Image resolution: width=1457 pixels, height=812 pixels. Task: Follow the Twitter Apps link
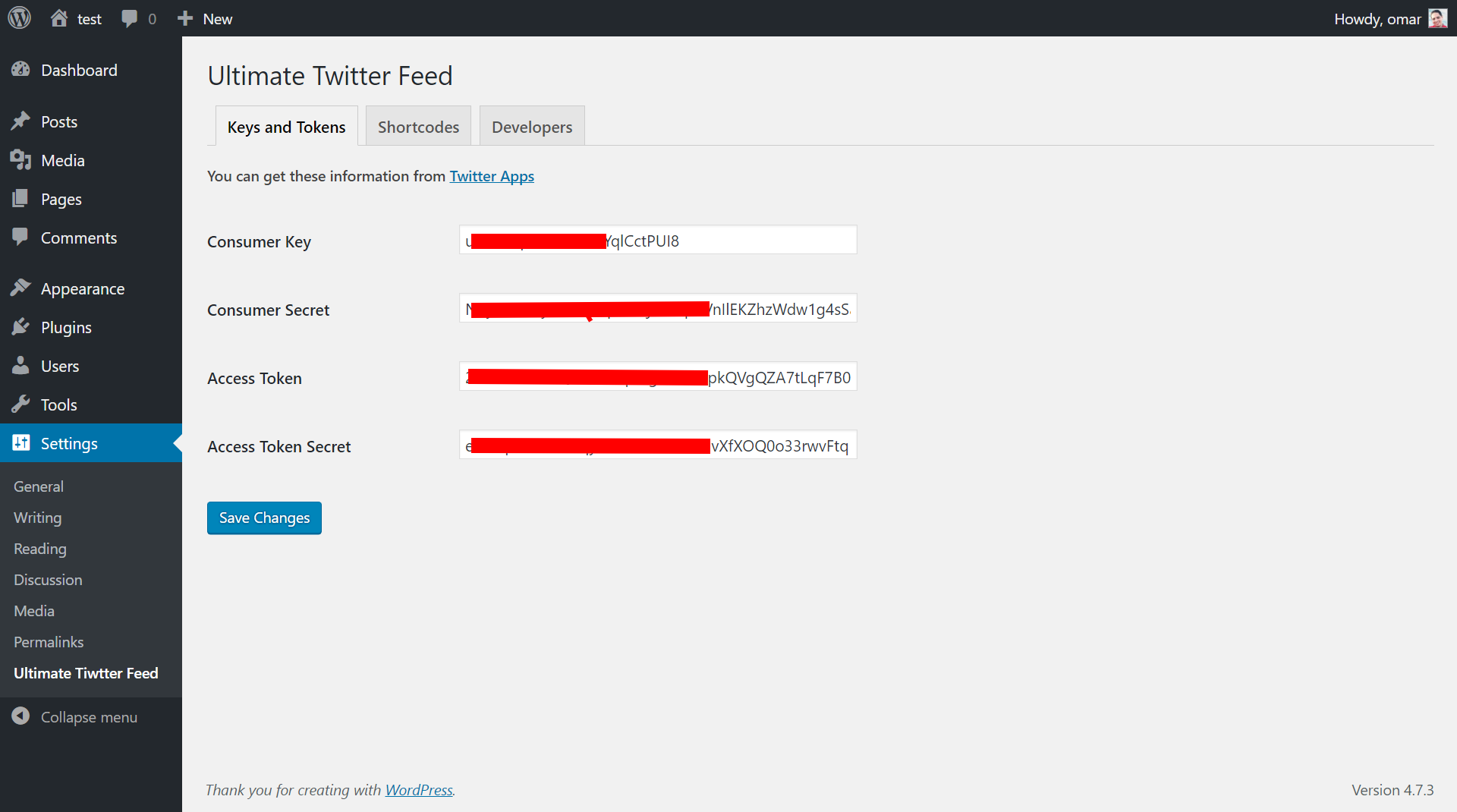click(492, 176)
